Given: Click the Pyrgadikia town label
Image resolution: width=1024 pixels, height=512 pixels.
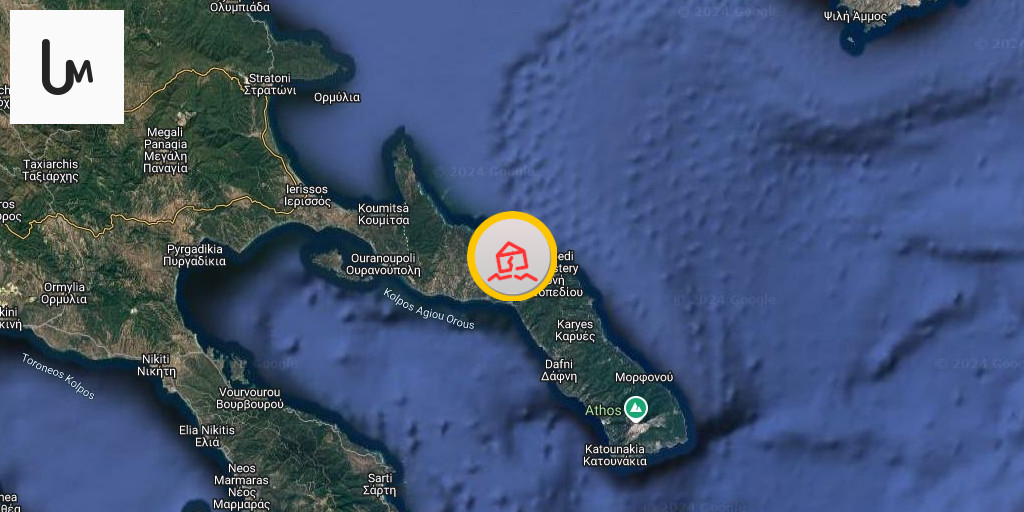Looking at the screenshot, I should [195, 255].
